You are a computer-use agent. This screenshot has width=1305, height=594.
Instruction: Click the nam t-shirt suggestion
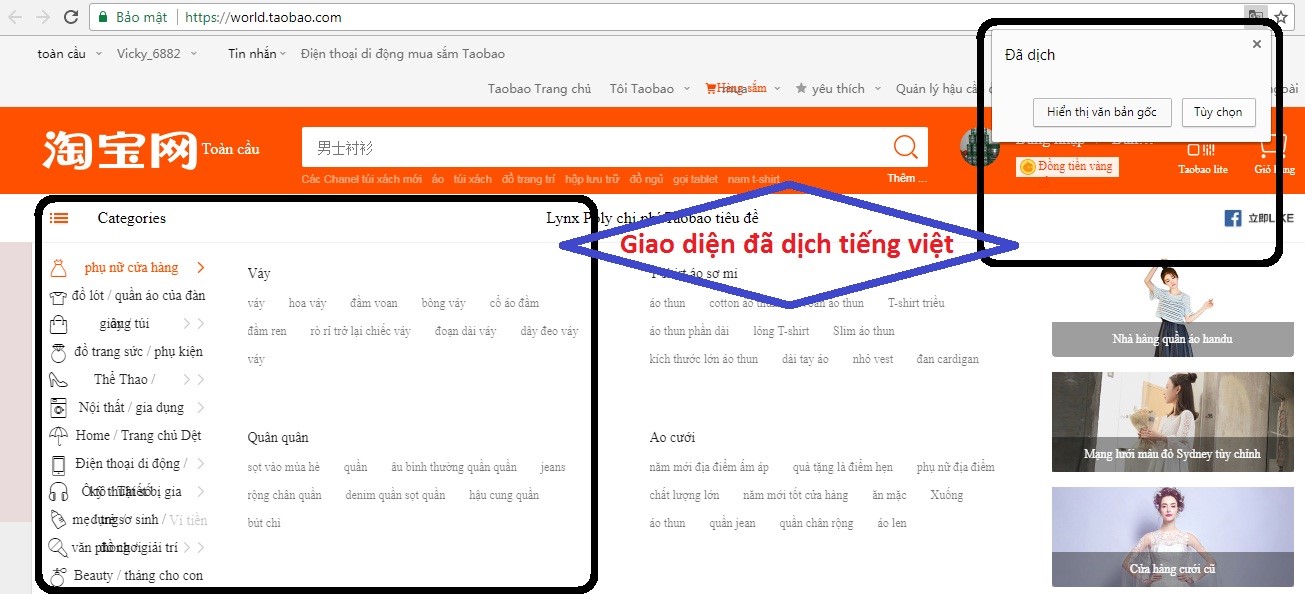[754, 179]
